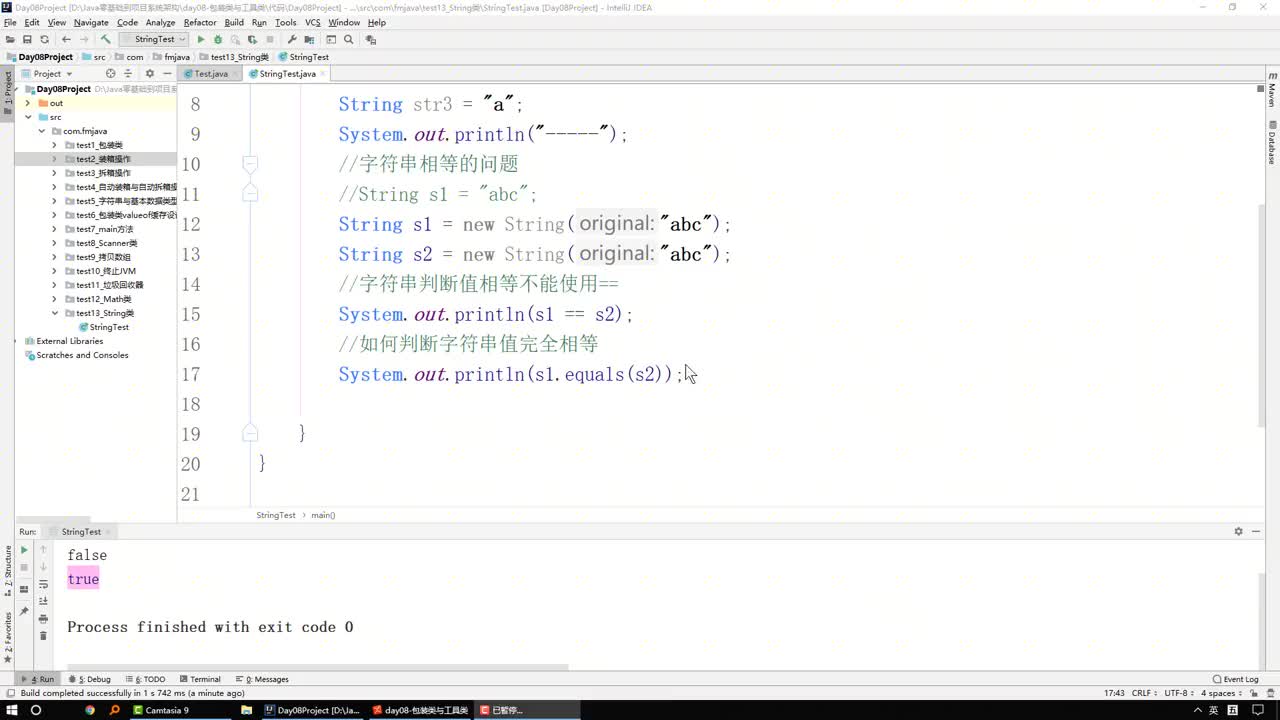Toggle soft-wrap in Run console

pyautogui.click(x=43, y=584)
